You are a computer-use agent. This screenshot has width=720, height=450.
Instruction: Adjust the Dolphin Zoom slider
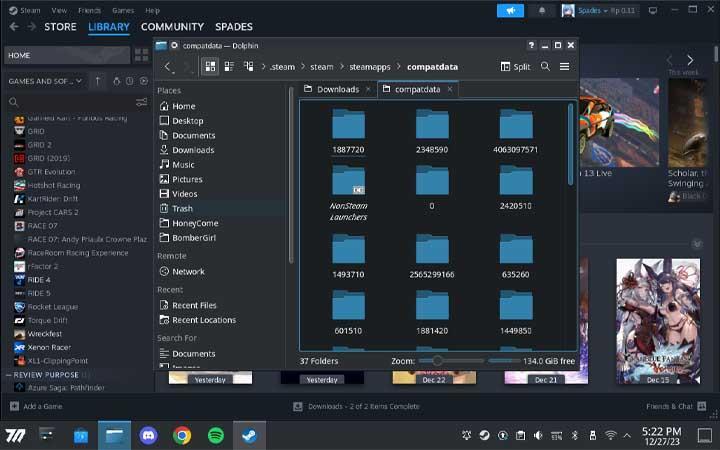pos(451,361)
